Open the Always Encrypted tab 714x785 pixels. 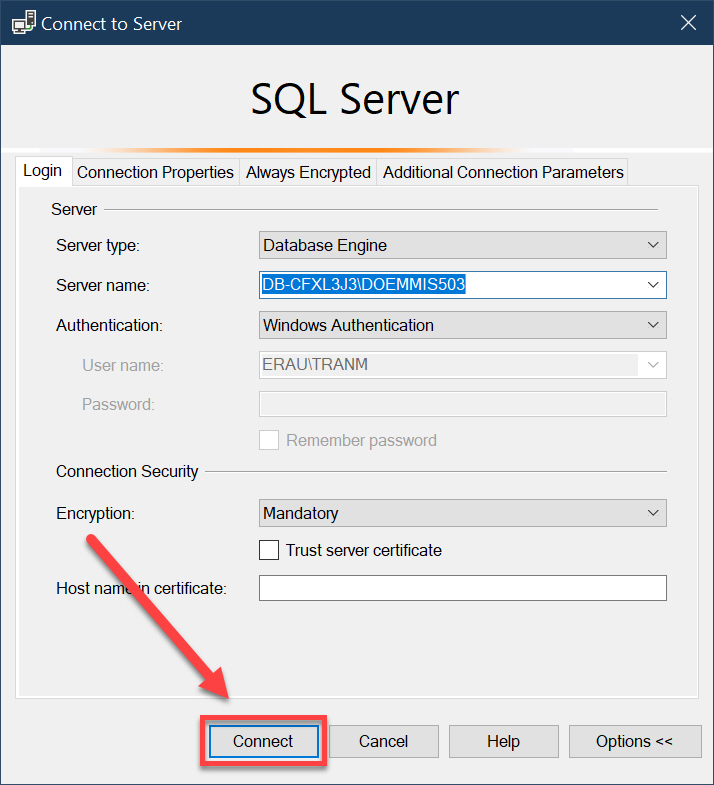308,172
